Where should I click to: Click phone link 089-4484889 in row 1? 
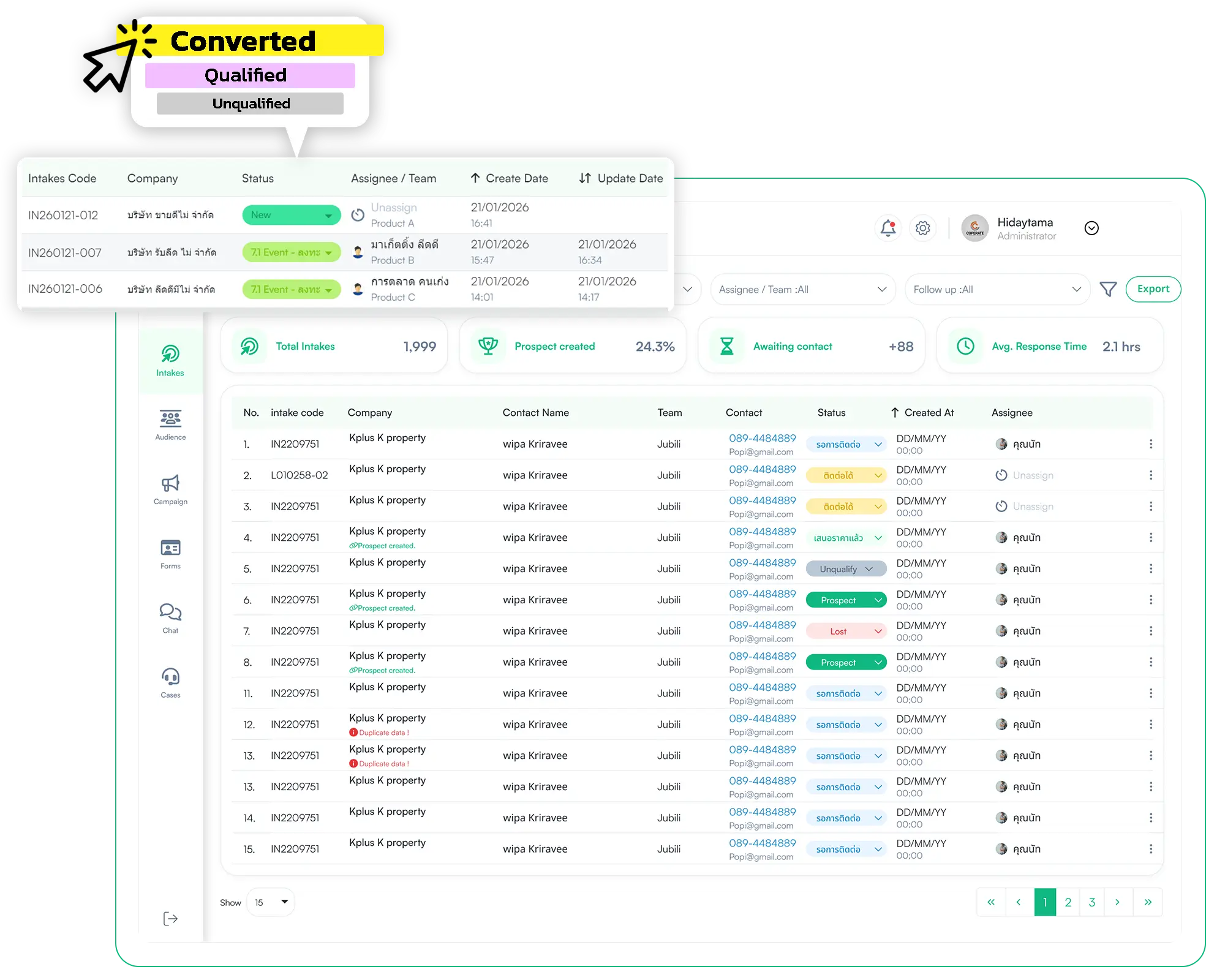(763, 439)
